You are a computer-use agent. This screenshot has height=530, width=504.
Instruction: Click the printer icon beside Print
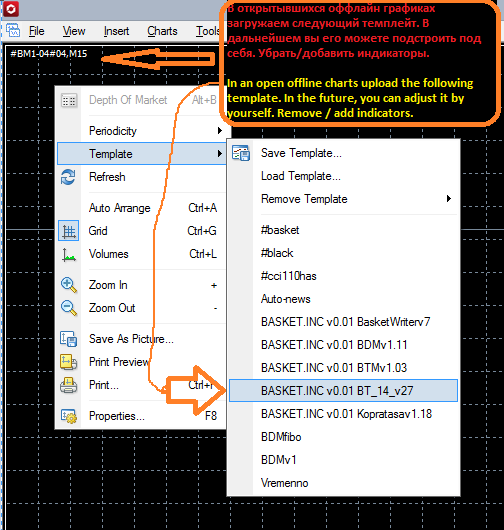pos(69,385)
